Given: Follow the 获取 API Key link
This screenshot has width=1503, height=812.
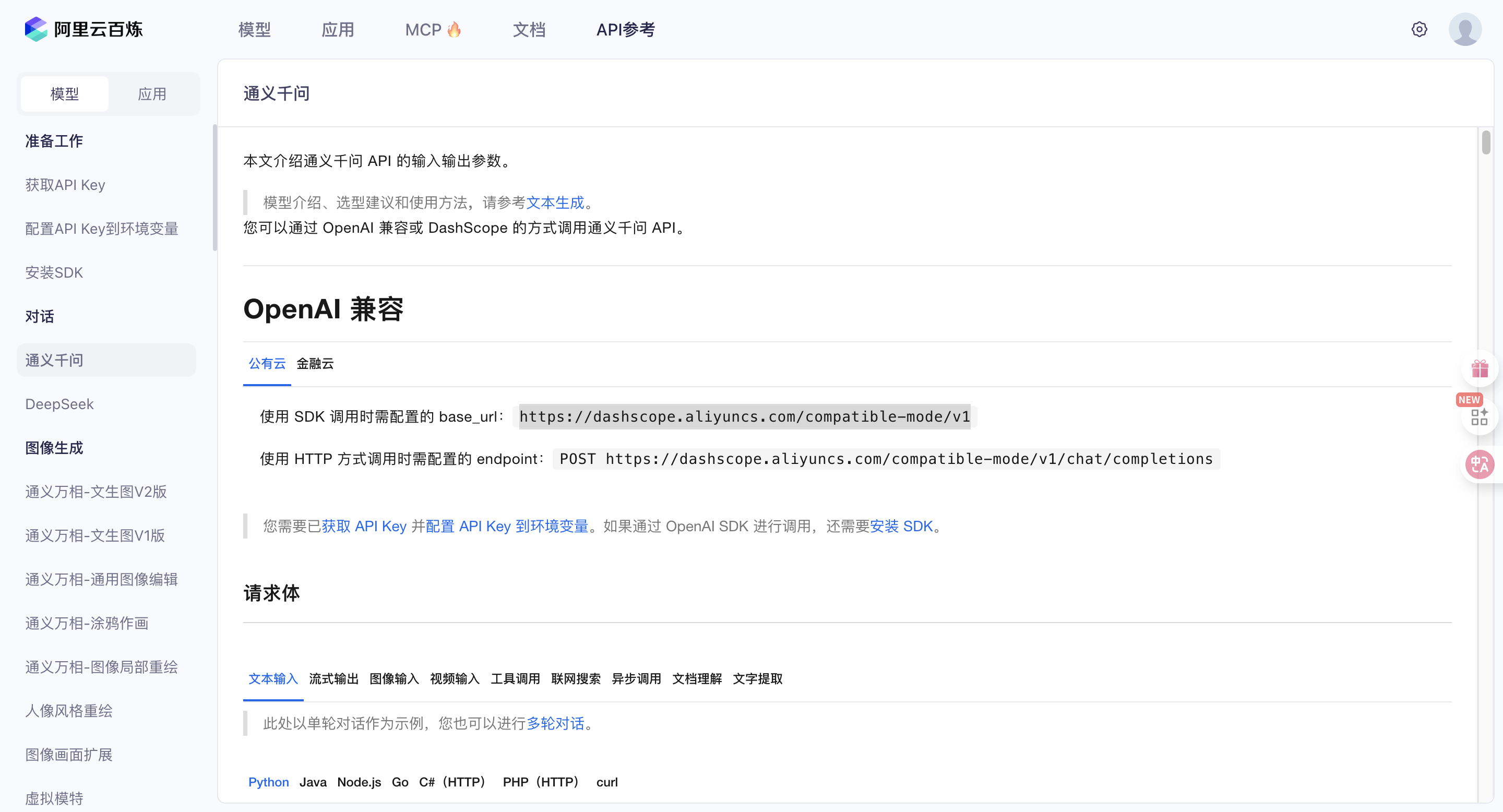Looking at the screenshot, I should click(364, 527).
